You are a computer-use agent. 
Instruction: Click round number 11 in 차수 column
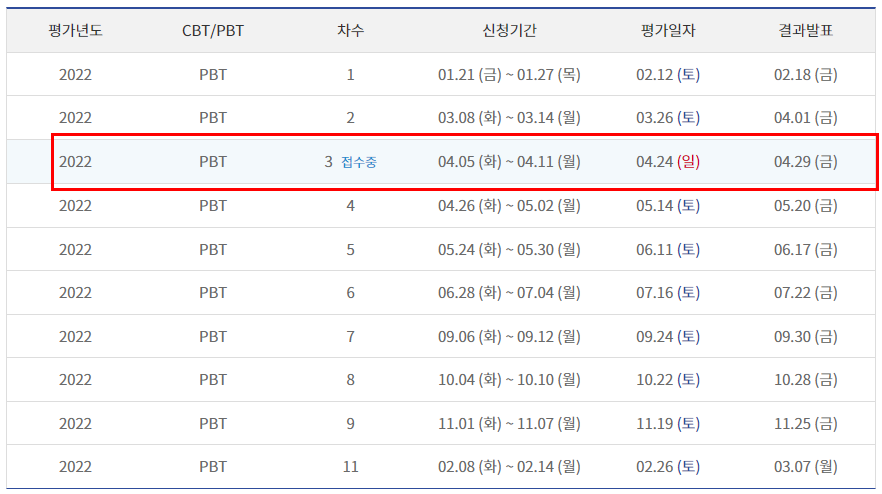(350, 467)
